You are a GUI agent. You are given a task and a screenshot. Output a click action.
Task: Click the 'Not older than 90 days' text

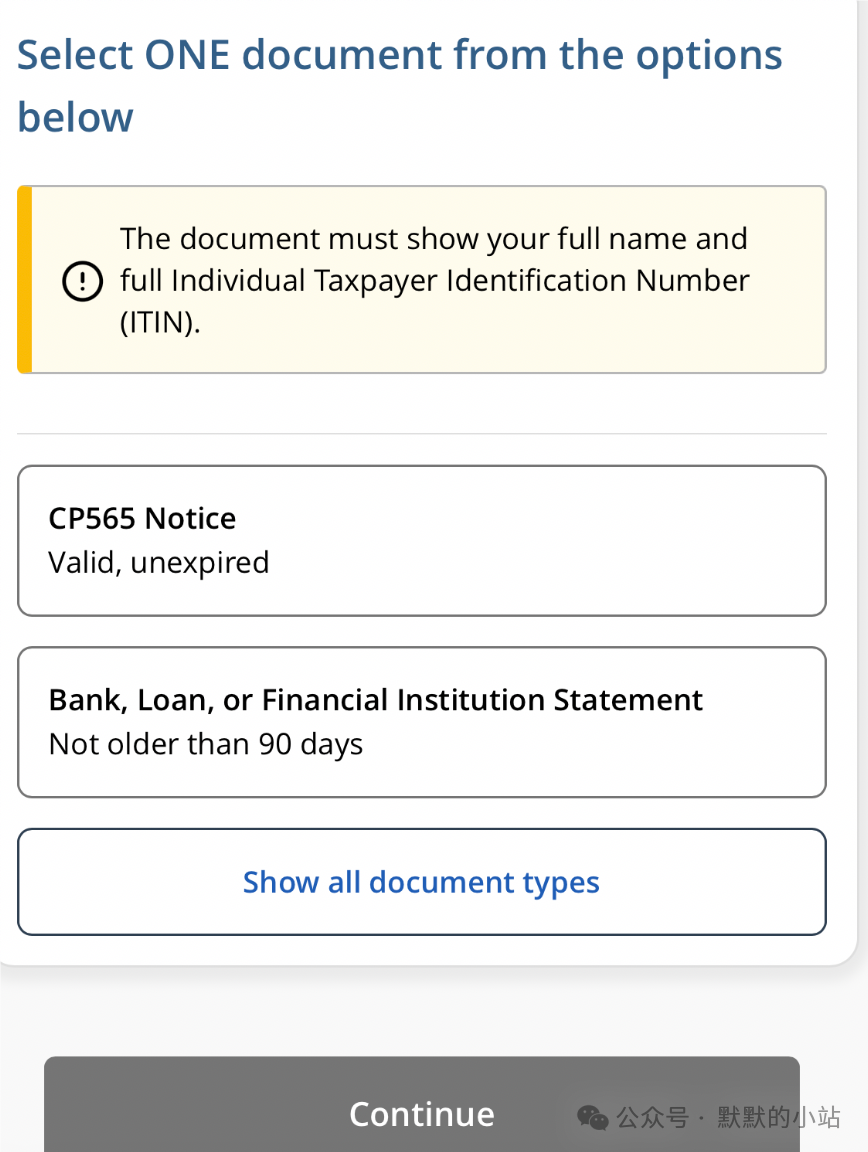206,744
